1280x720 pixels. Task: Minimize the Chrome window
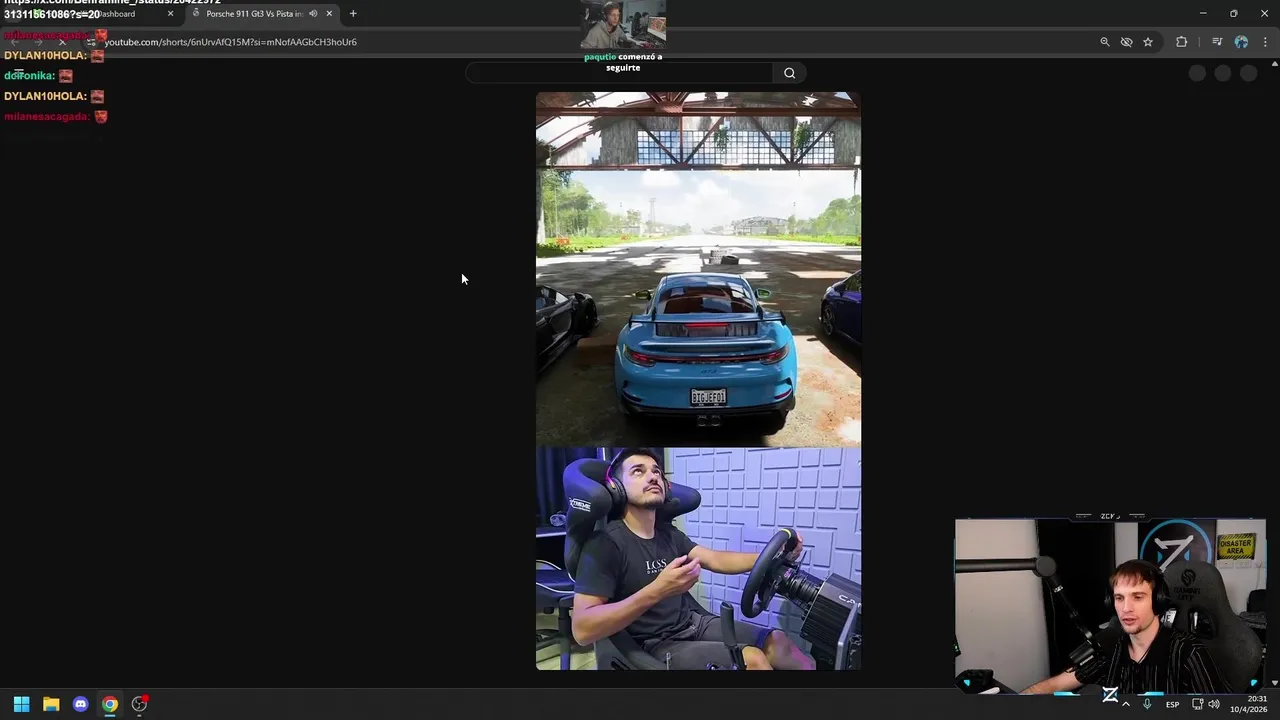[1202, 13]
